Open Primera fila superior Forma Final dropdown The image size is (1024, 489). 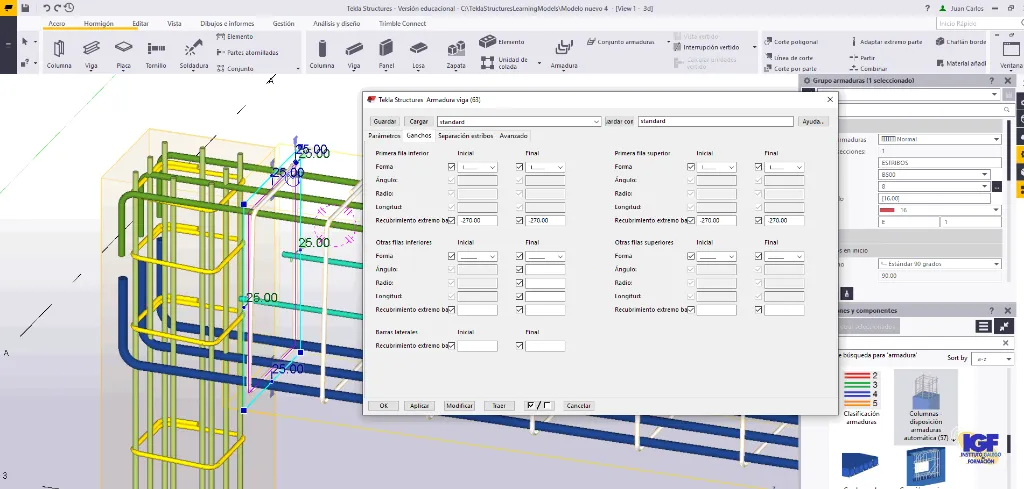coord(784,167)
